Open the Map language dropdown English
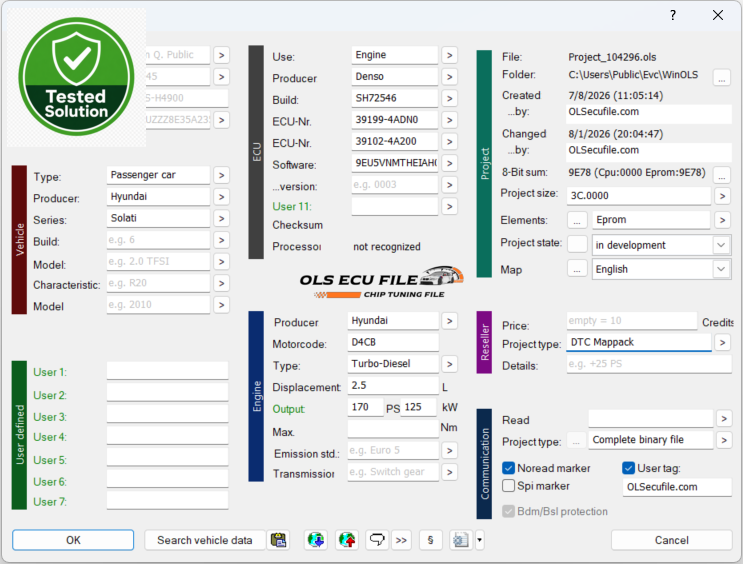The width and height of the screenshot is (743, 564). (x=661, y=269)
